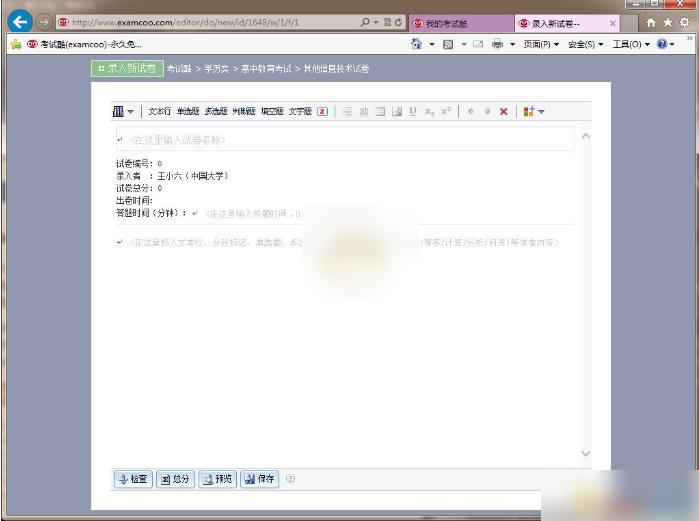Screen dimensions: 699x521
Task: Expand the help dropdown arrow
Action: point(671,44)
